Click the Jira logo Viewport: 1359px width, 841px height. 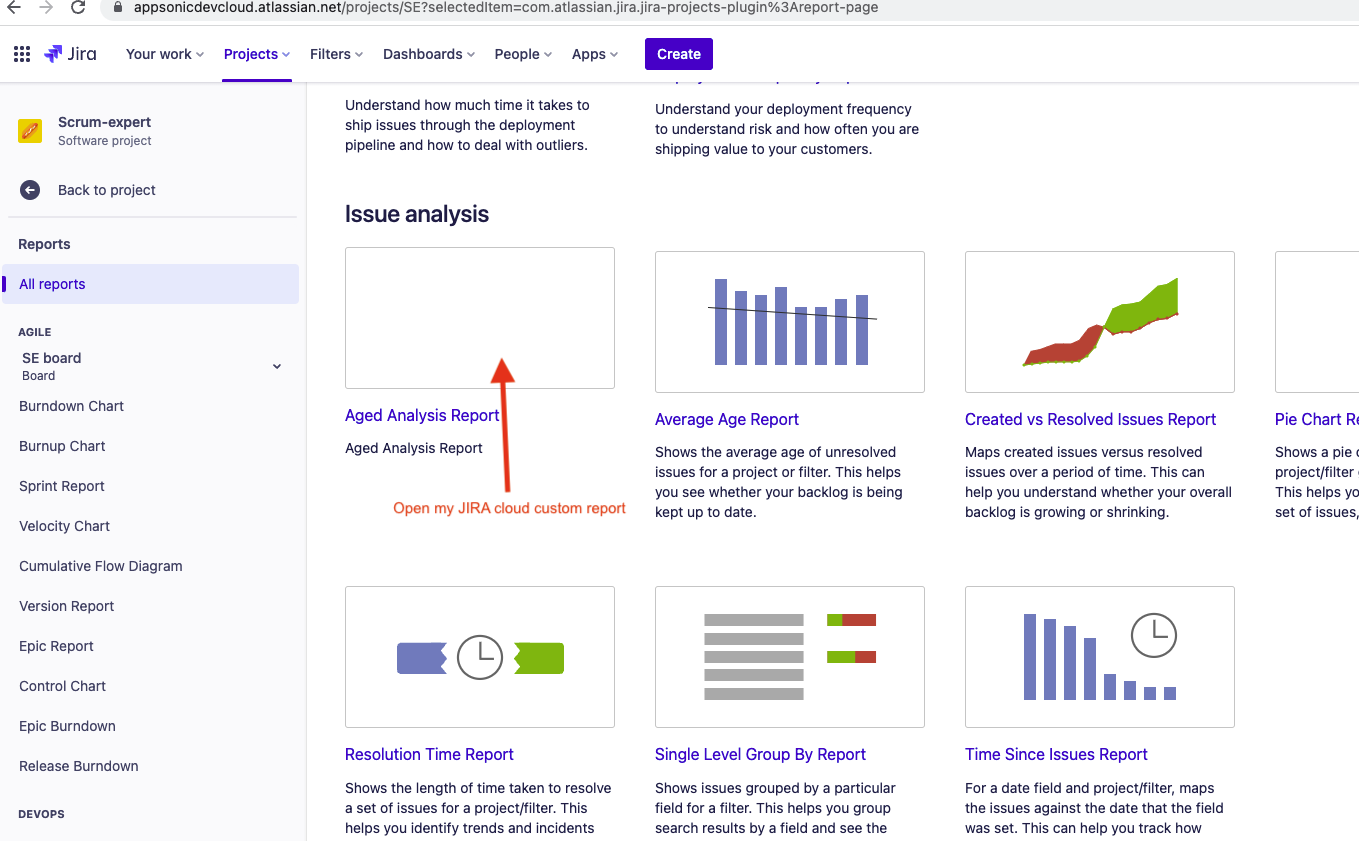pos(70,54)
